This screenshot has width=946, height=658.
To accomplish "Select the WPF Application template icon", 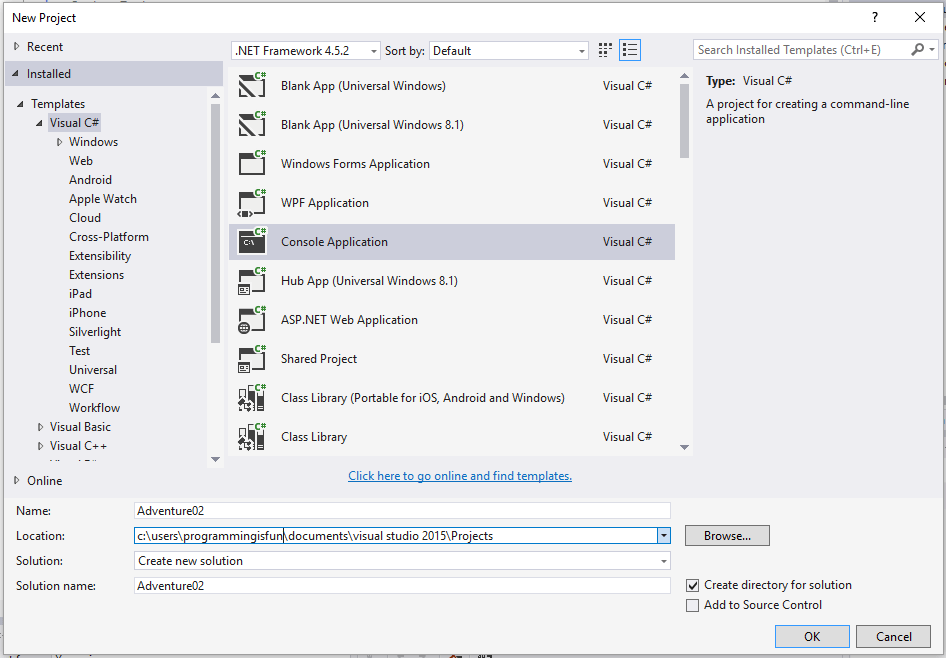I will click(x=254, y=202).
